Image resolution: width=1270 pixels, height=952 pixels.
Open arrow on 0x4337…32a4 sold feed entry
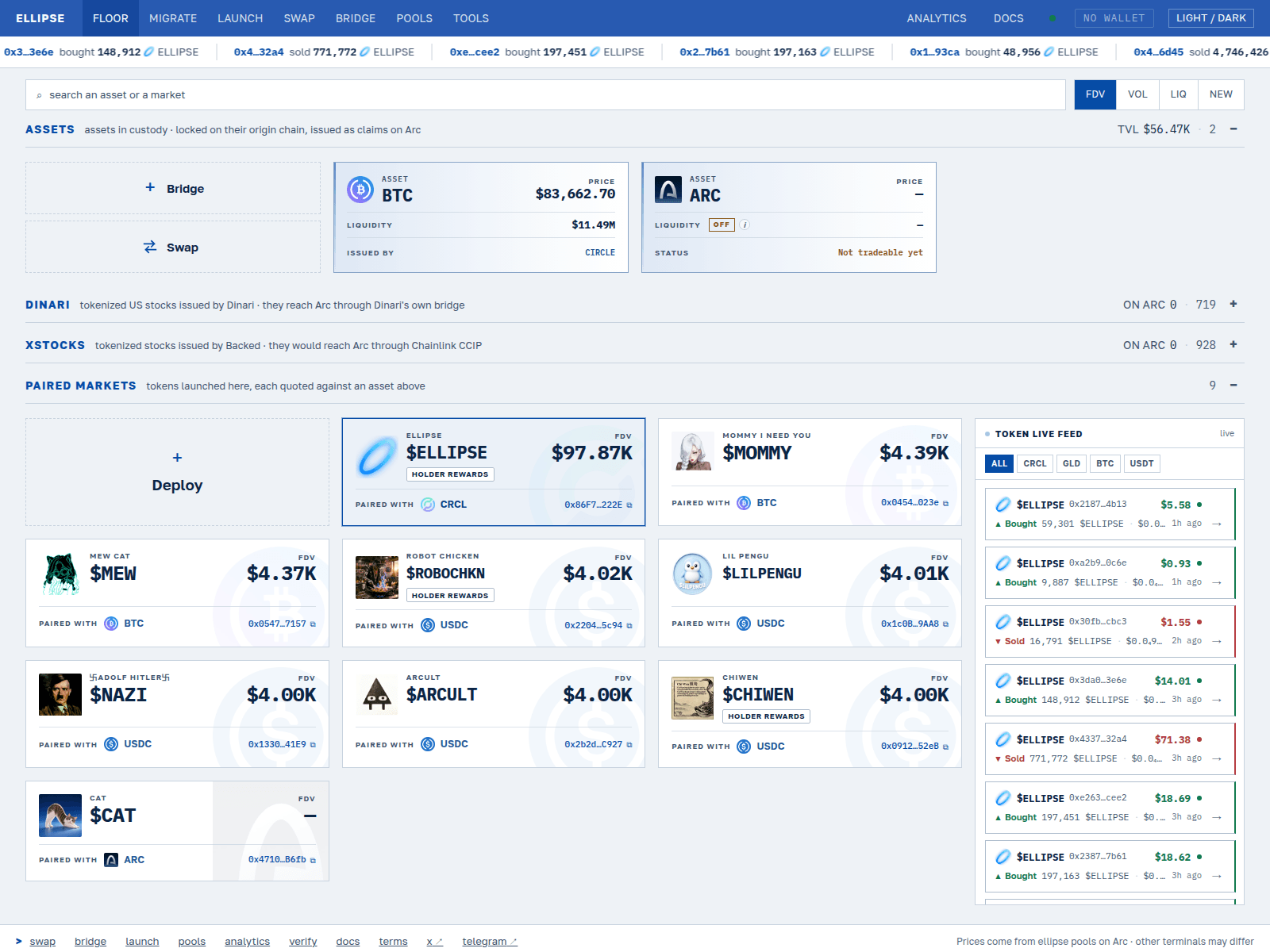click(1217, 758)
